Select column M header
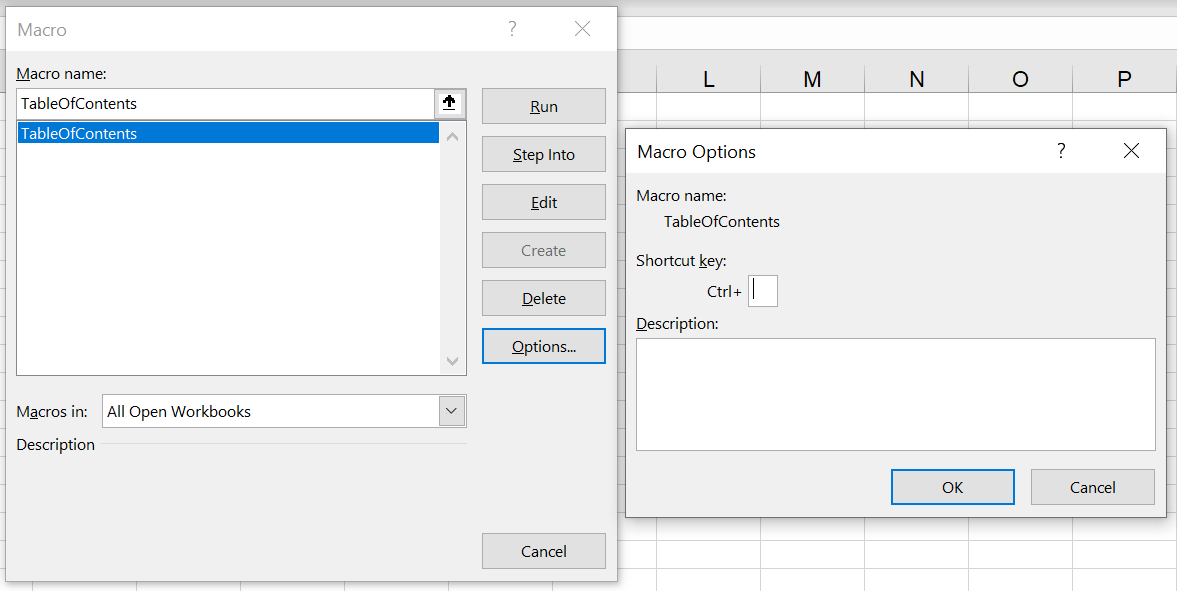Viewport: 1177px width, 591px height. (x=812, y=80)
